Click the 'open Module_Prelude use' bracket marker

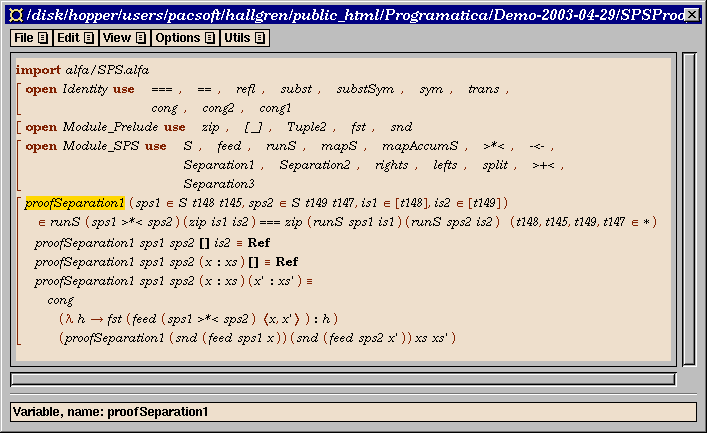(19, 127)
